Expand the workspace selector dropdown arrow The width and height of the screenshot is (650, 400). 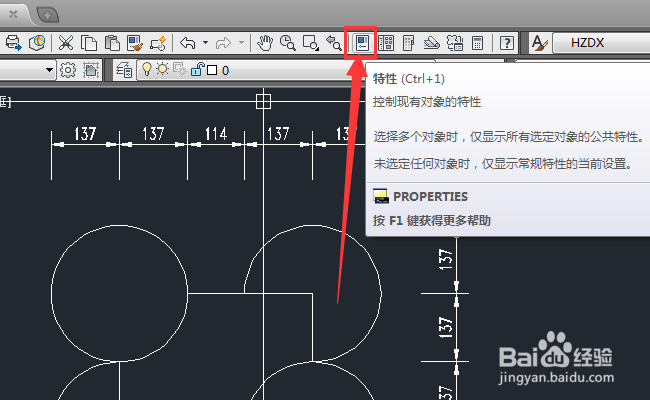click(49, 70)
